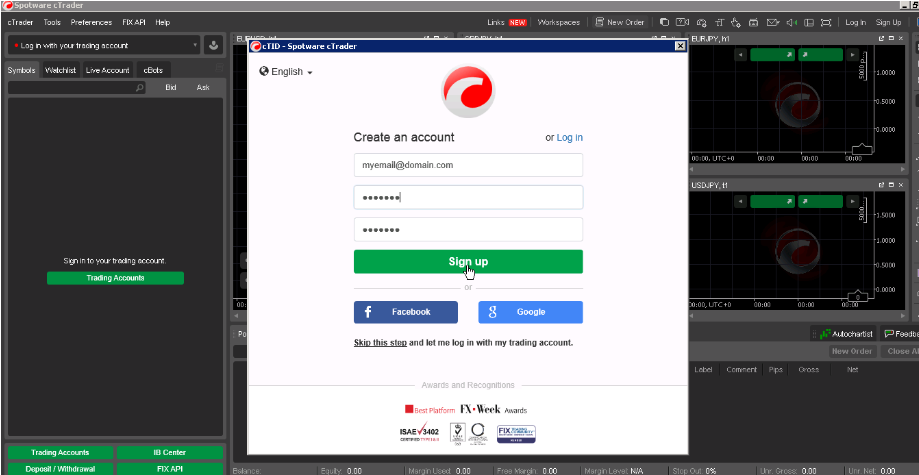Close the USDJPY chart panel

(901, 185)
